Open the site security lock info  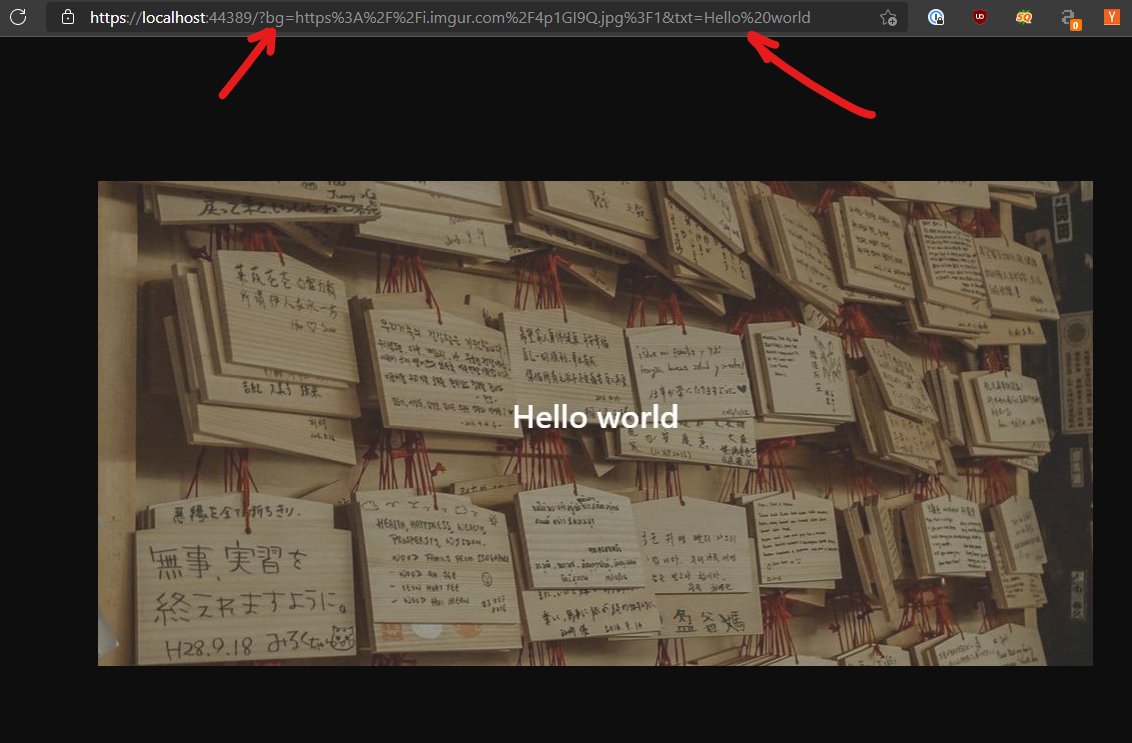coord(68,17)
